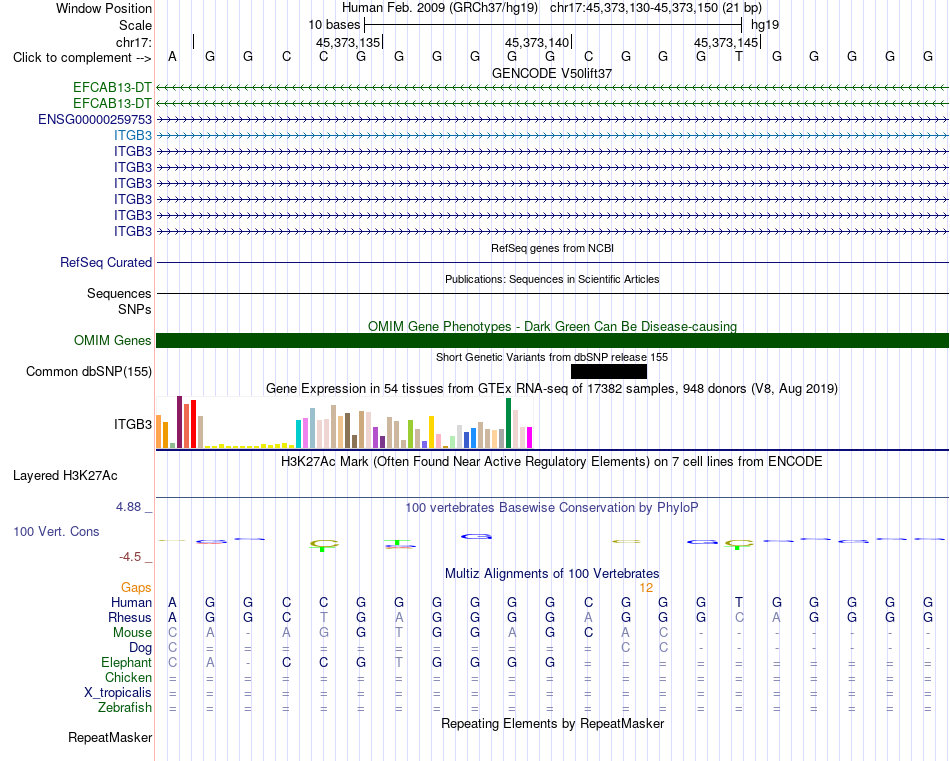Click the 4.88 PhyloP upper limit value

[128, 507]
